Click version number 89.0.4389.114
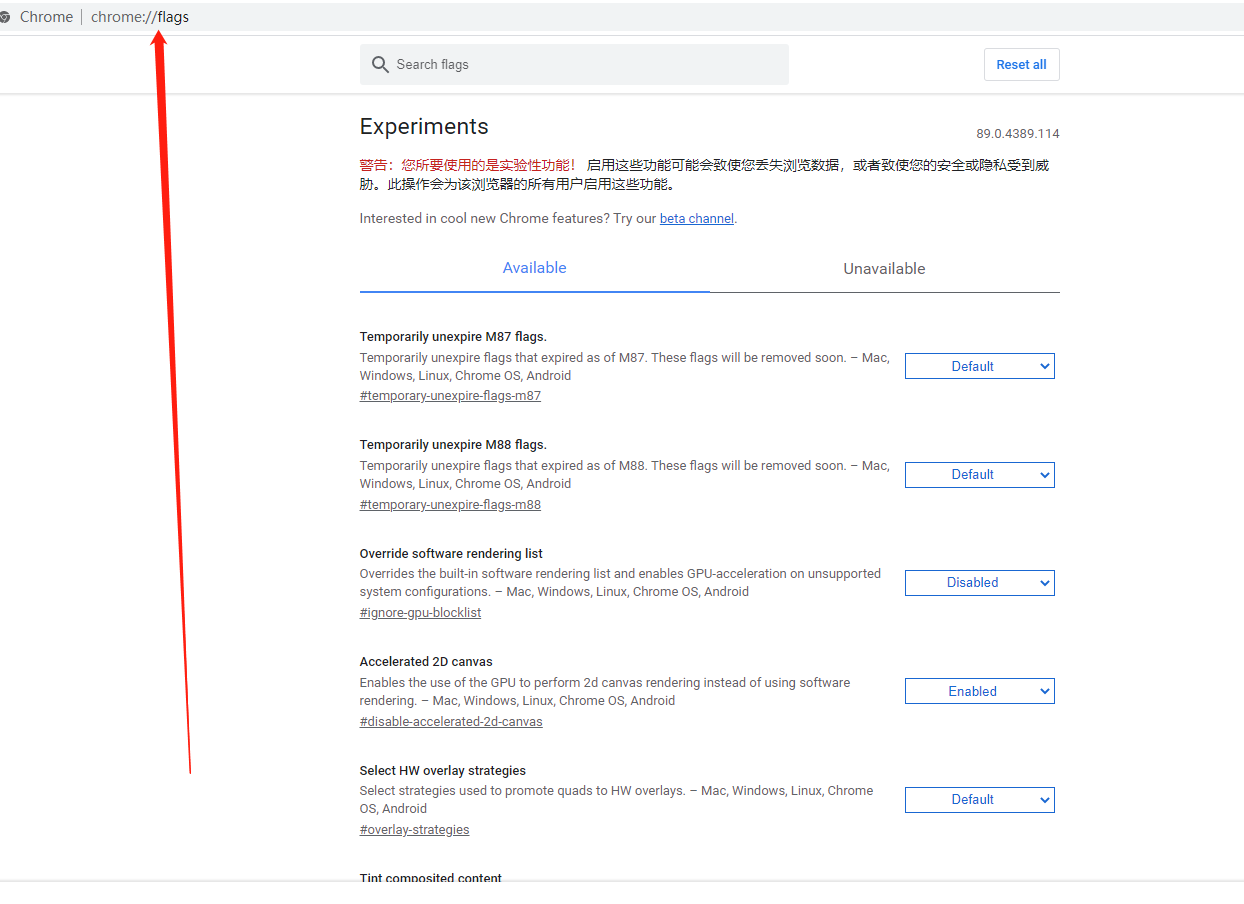 pos(1018,134)
